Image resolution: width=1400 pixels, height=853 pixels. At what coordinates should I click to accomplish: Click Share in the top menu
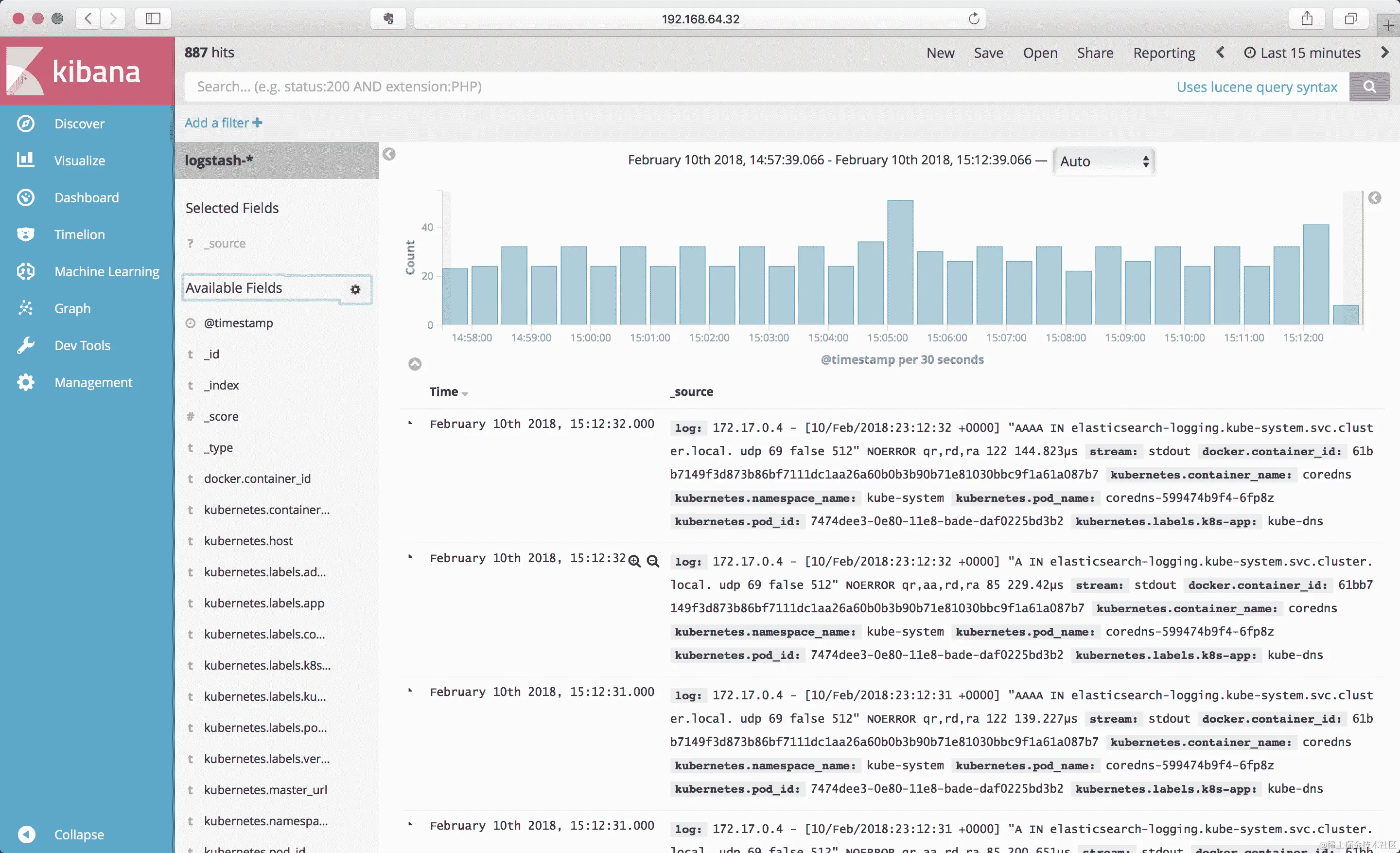coord(1095,53)
